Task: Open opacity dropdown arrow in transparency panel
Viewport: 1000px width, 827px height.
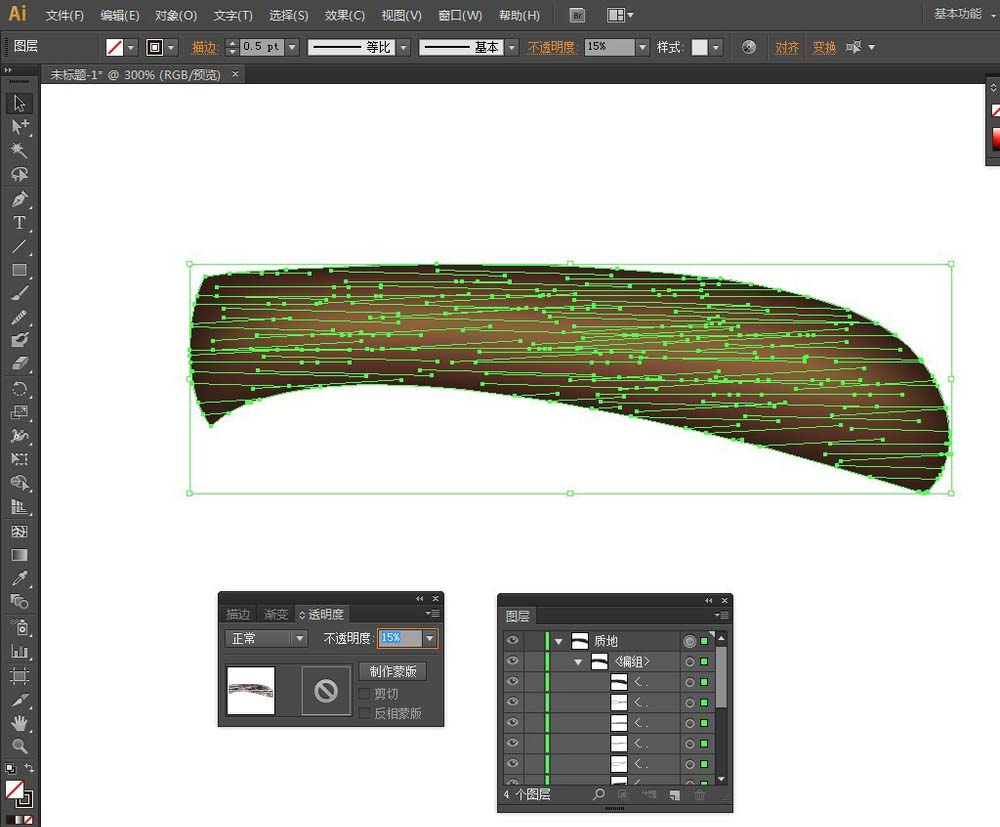Action: 430,638
